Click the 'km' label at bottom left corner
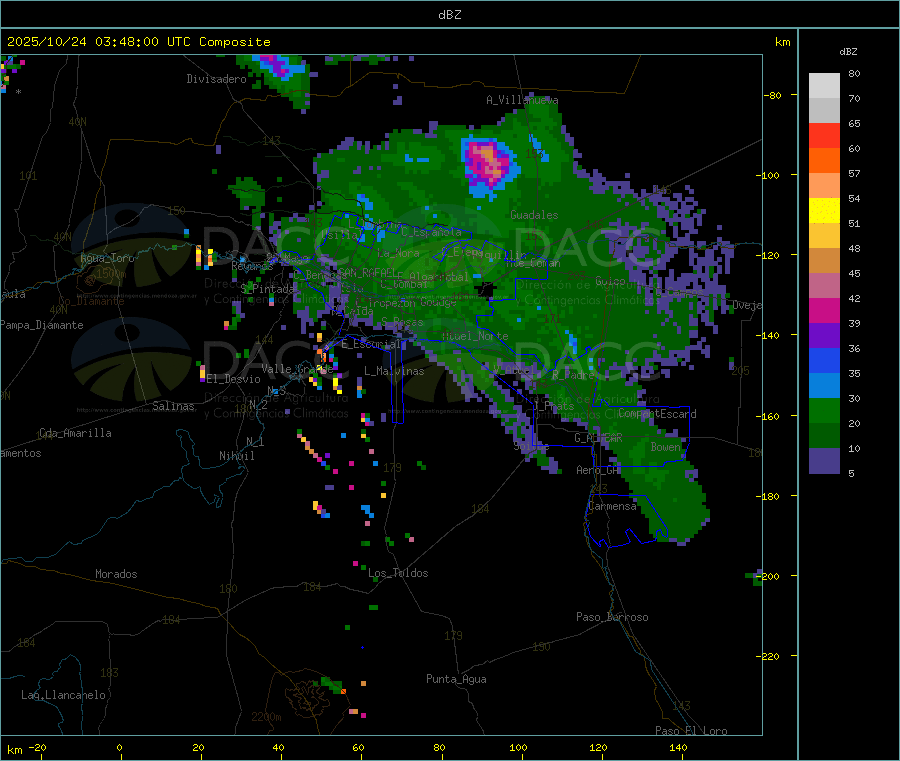The height and width of the screenshot is (761, 900). coord(14,750)
